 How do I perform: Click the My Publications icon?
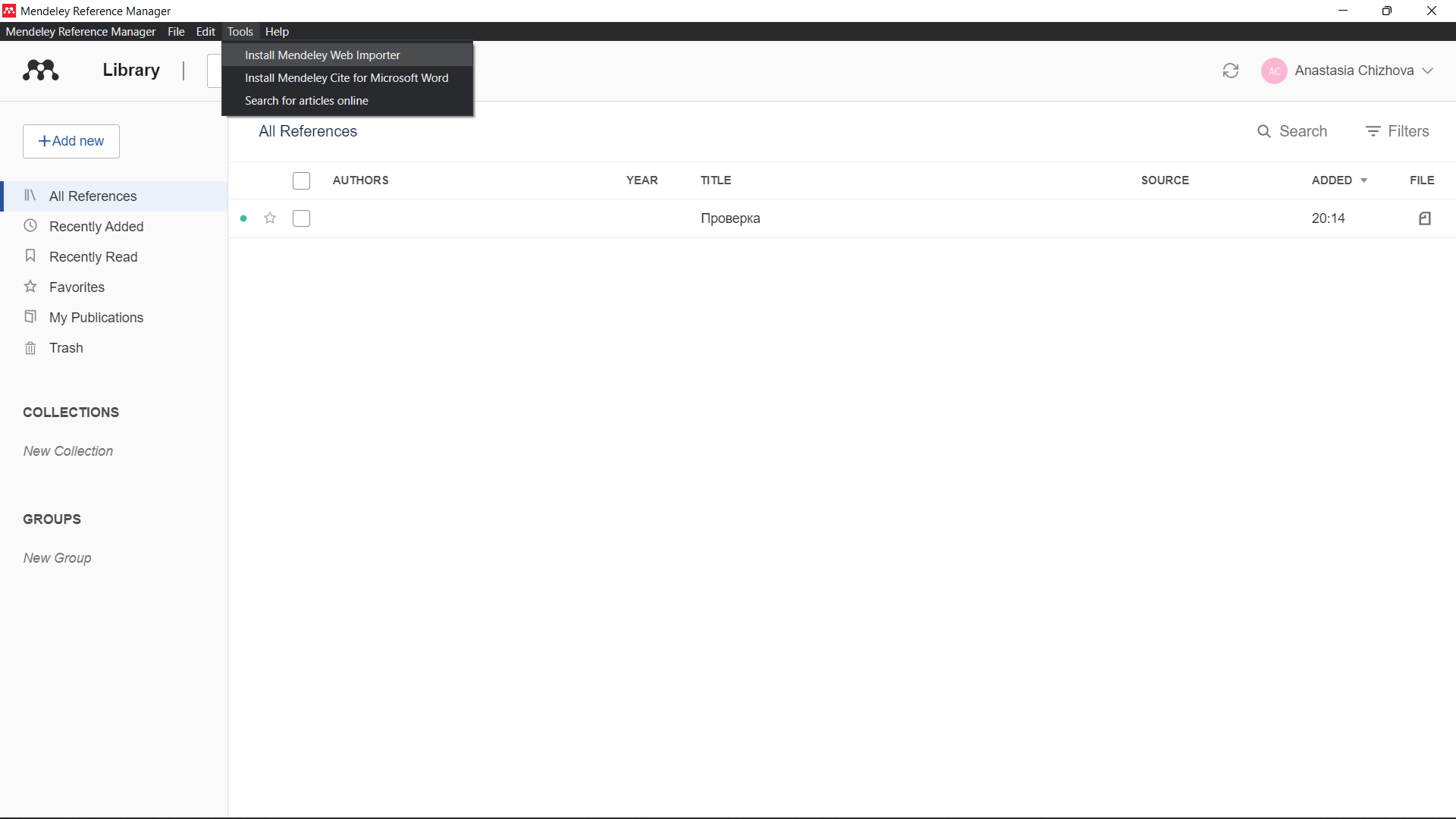coord(30,317)
